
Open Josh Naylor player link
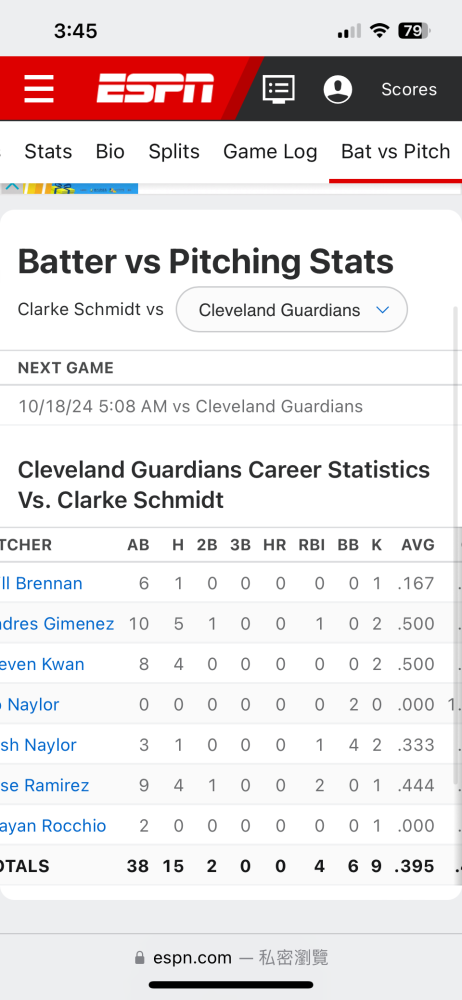tap(38, 745)
